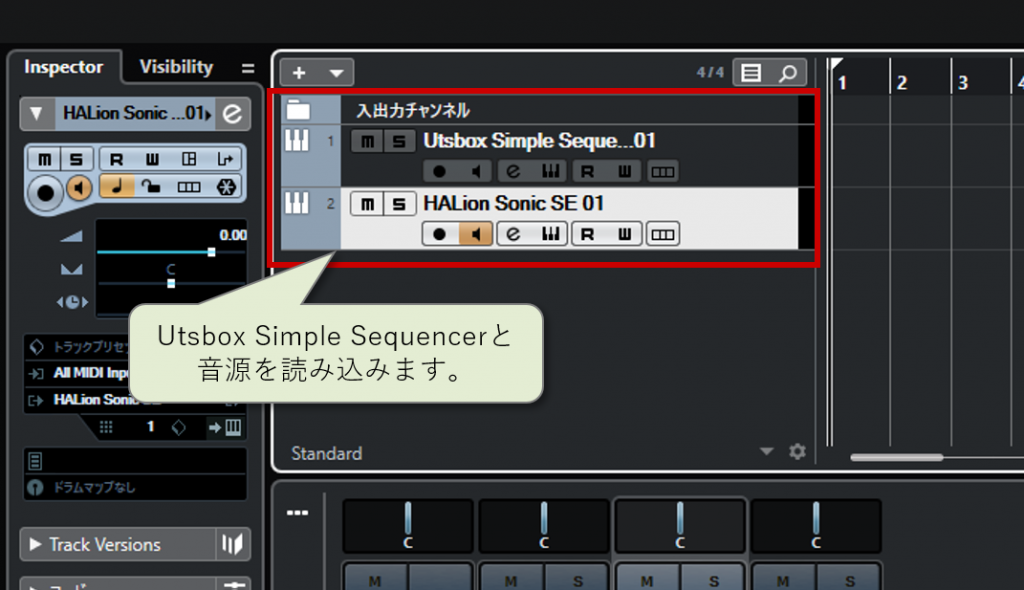Viewport: 1024px width, 590px height.
Task: Enable Write automation on HALion Sonic SE track
Action: point(625,234)
